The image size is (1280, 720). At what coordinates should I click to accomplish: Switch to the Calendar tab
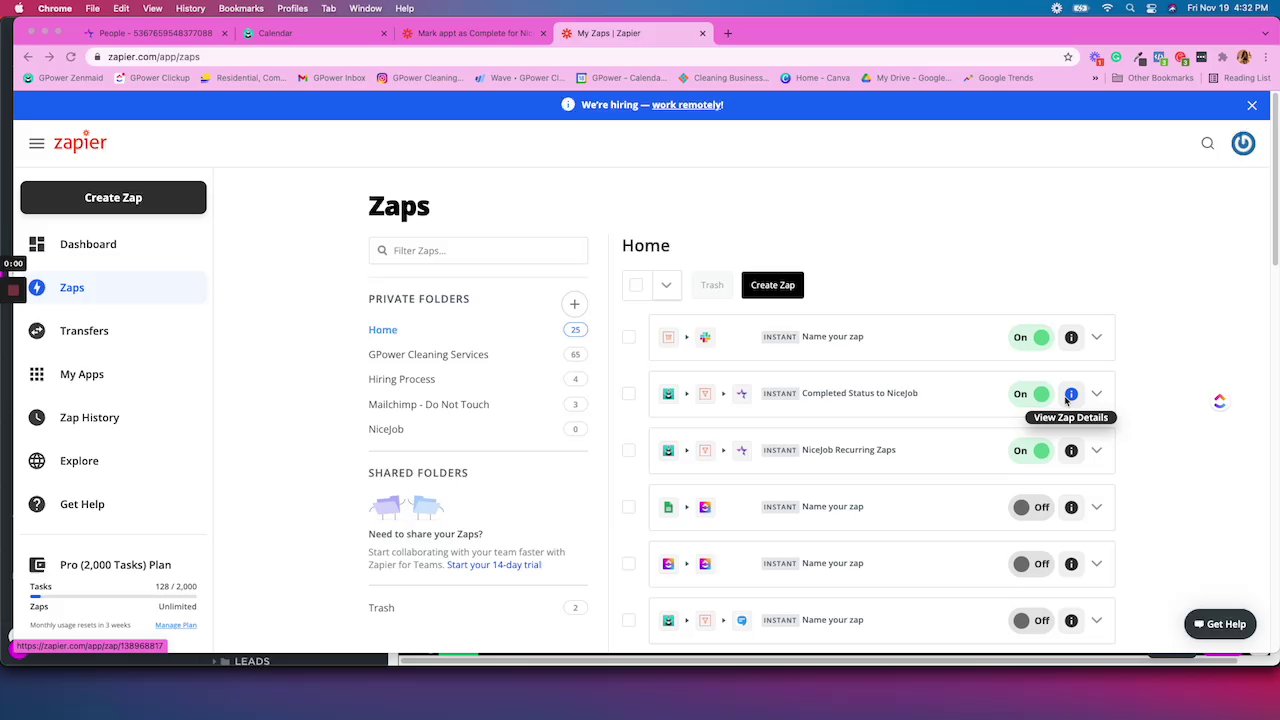pyautogui.click(x=315, y=33)
